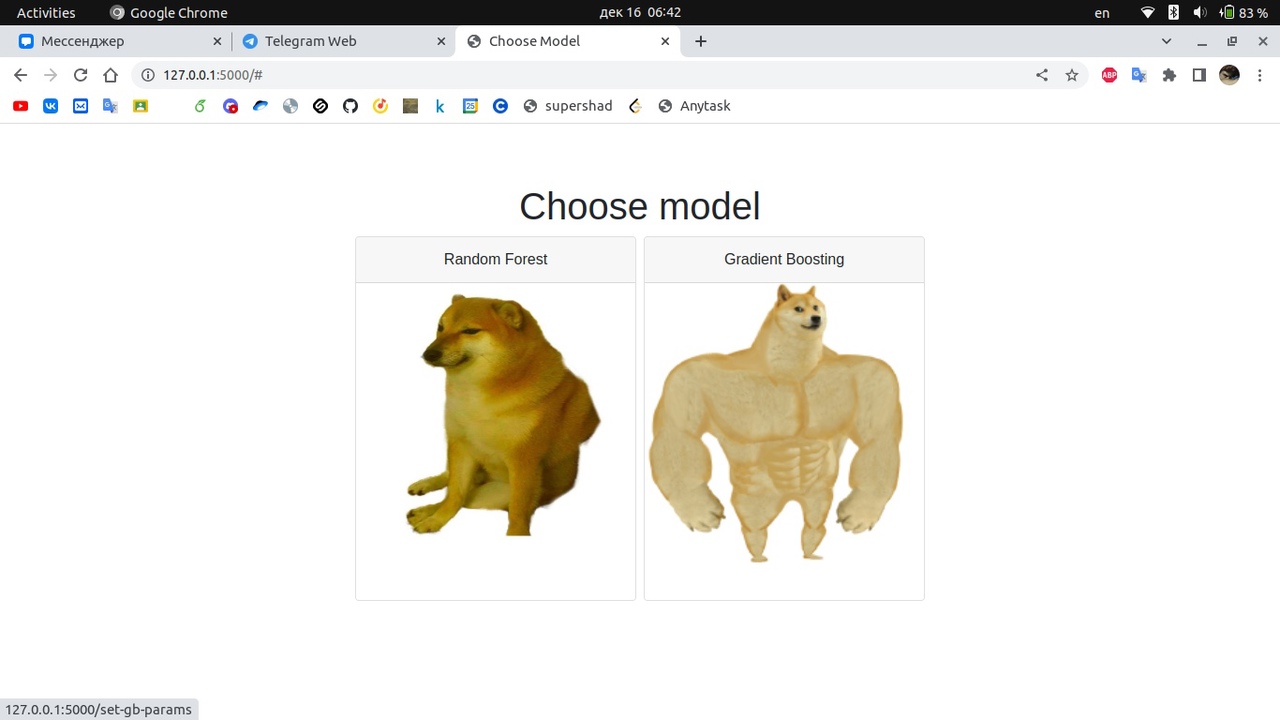
Task: Open Anytask bookmark
Action: coord(694,106)
